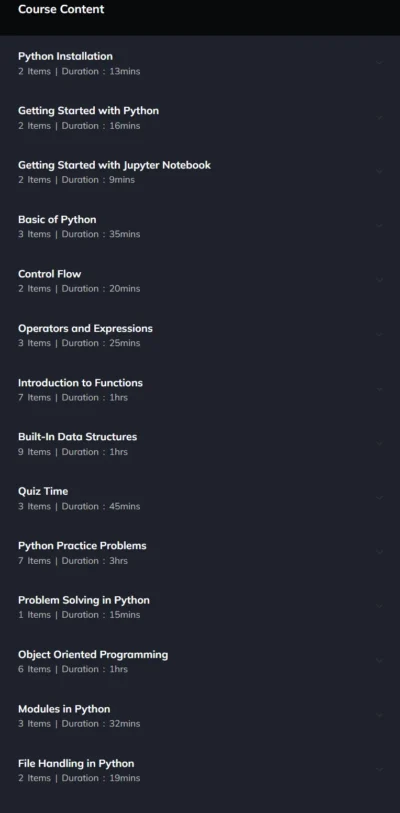Expand the Quiz Time chevron
Viewport: 400px width, 813px height.
tap(379, 497)
